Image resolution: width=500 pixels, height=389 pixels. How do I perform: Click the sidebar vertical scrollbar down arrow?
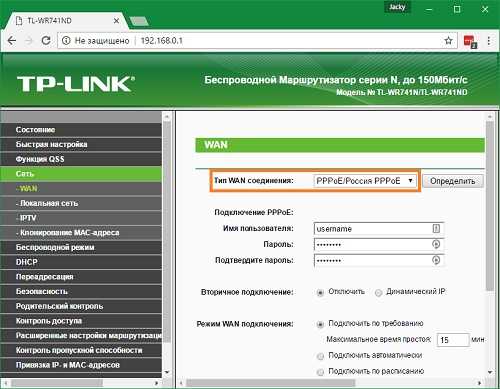[167, 372]
